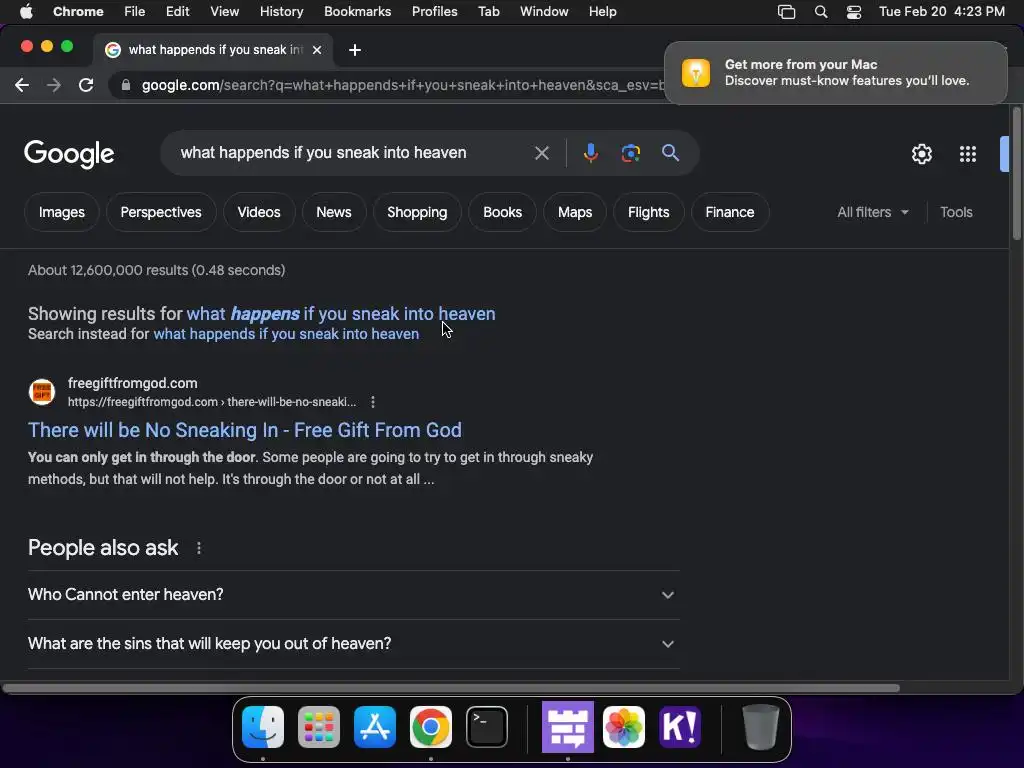Open the Google apps grid
This screenshot has height=768, width=1024.
pyautogui.click(x=968, y=154)
